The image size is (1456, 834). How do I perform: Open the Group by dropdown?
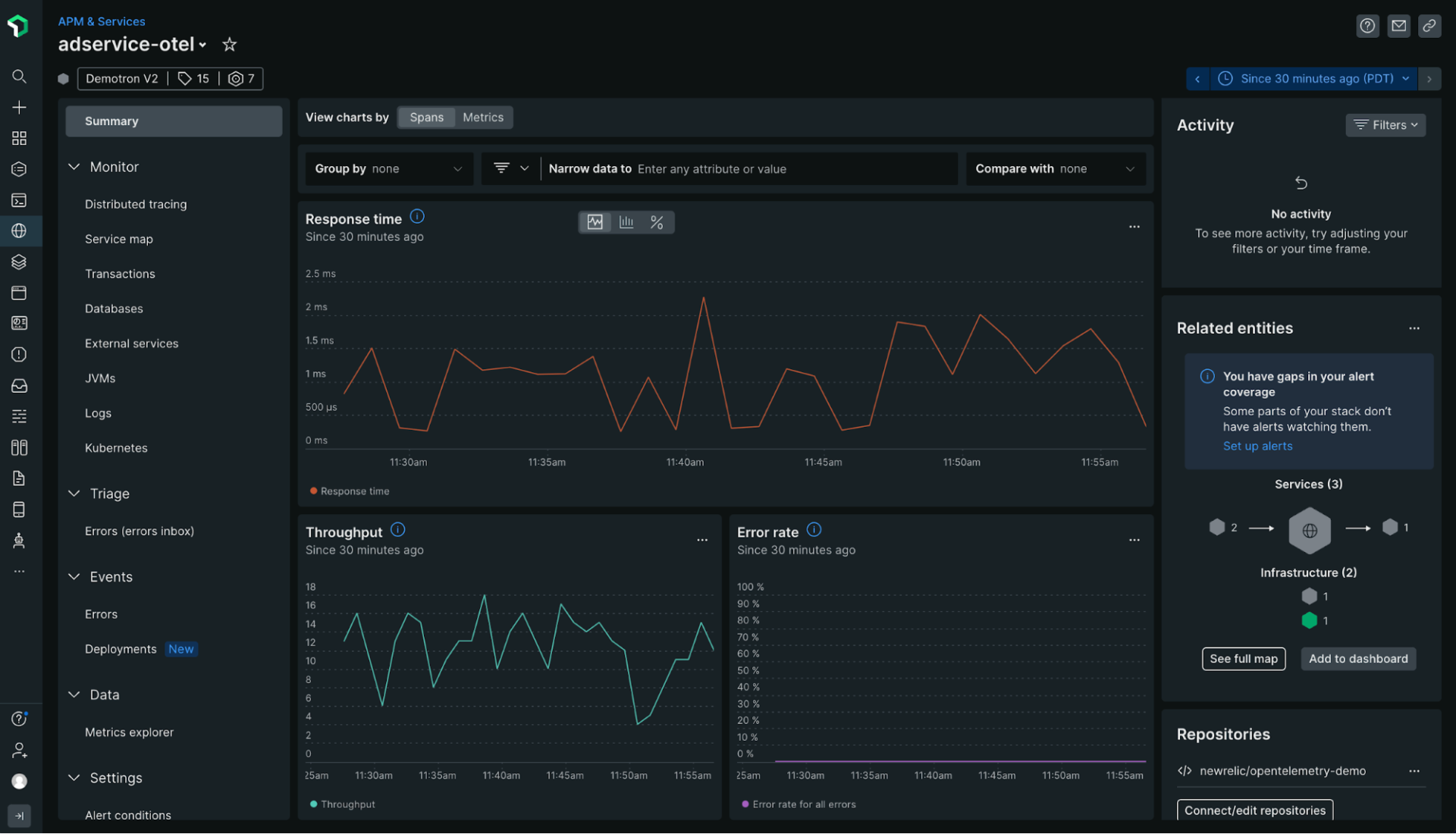point(388,168)
